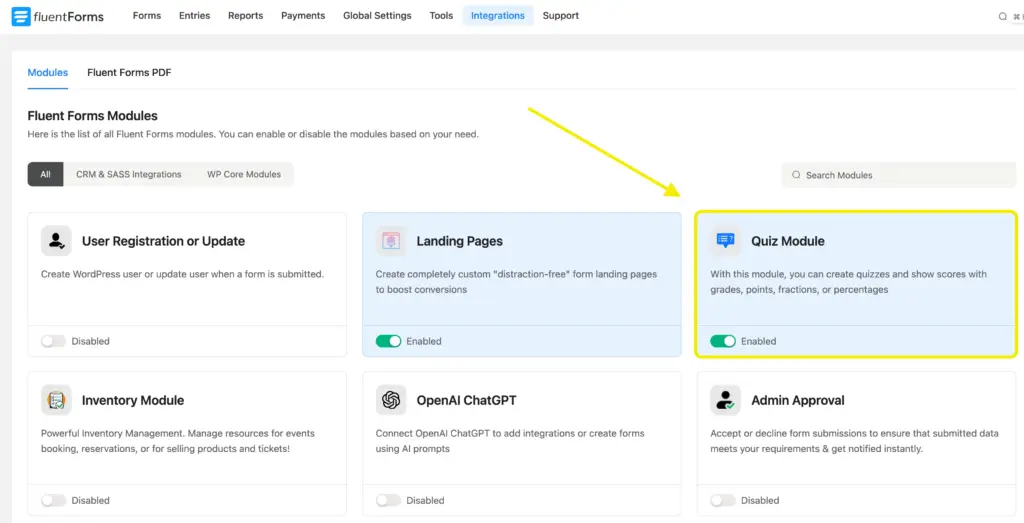This screenshot has width=1024, height=523.
Task: Enable the Admin Approval toggle
Action: [723, 500]
